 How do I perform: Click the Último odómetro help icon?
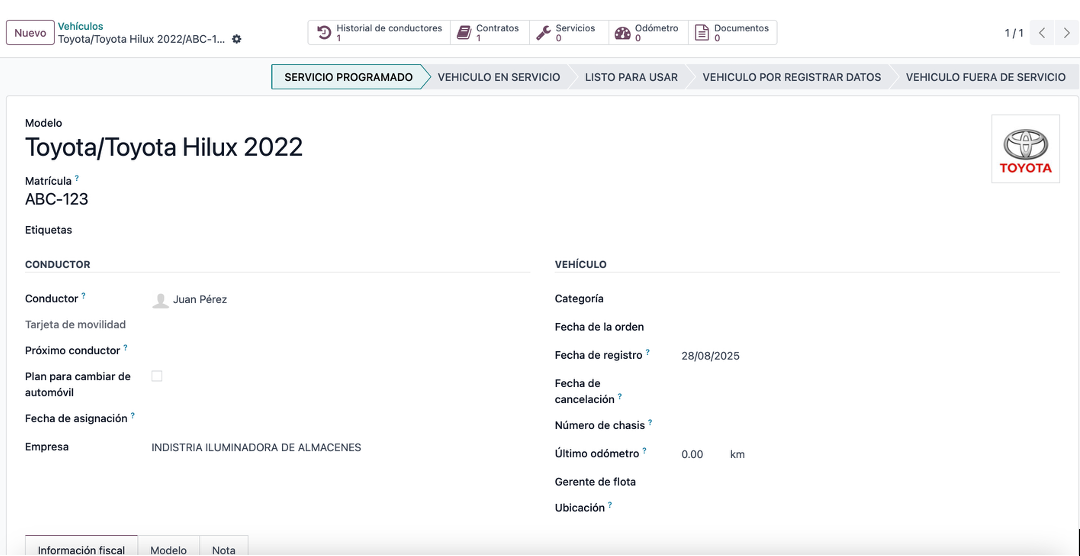[x=645, y=451]
